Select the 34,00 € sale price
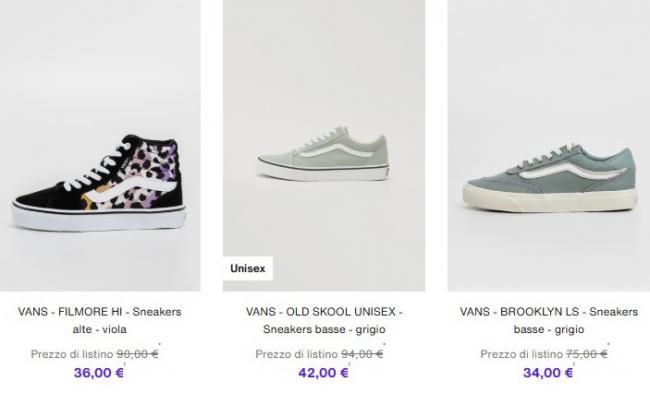 548,373
